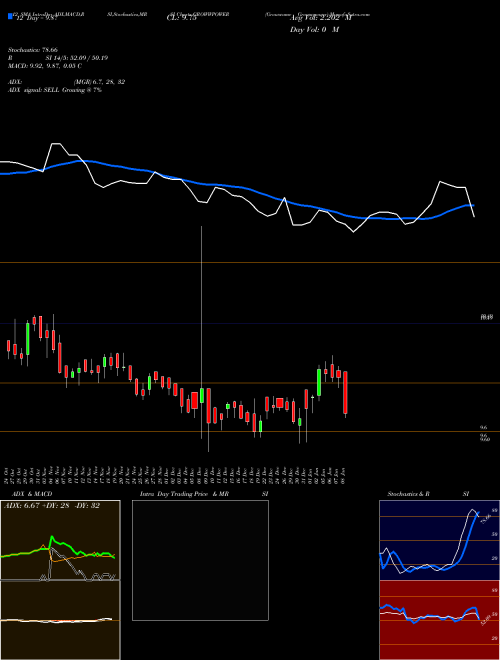The height and width of the screenshot is (660, 500).
Task: Click the tall green candle near the chart's left
Action: 28,339
